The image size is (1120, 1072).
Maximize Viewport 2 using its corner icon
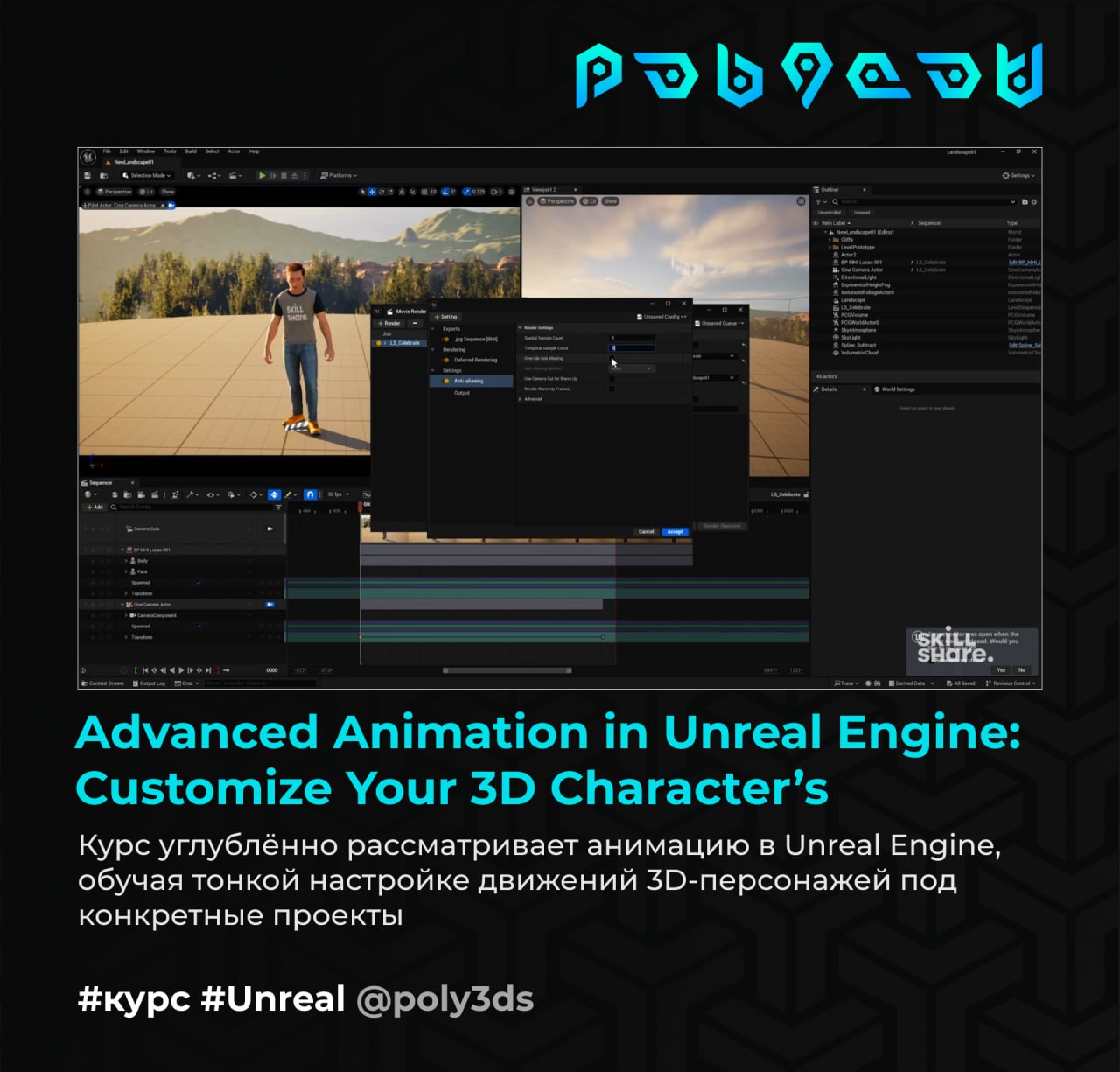[x=800, y=201]
